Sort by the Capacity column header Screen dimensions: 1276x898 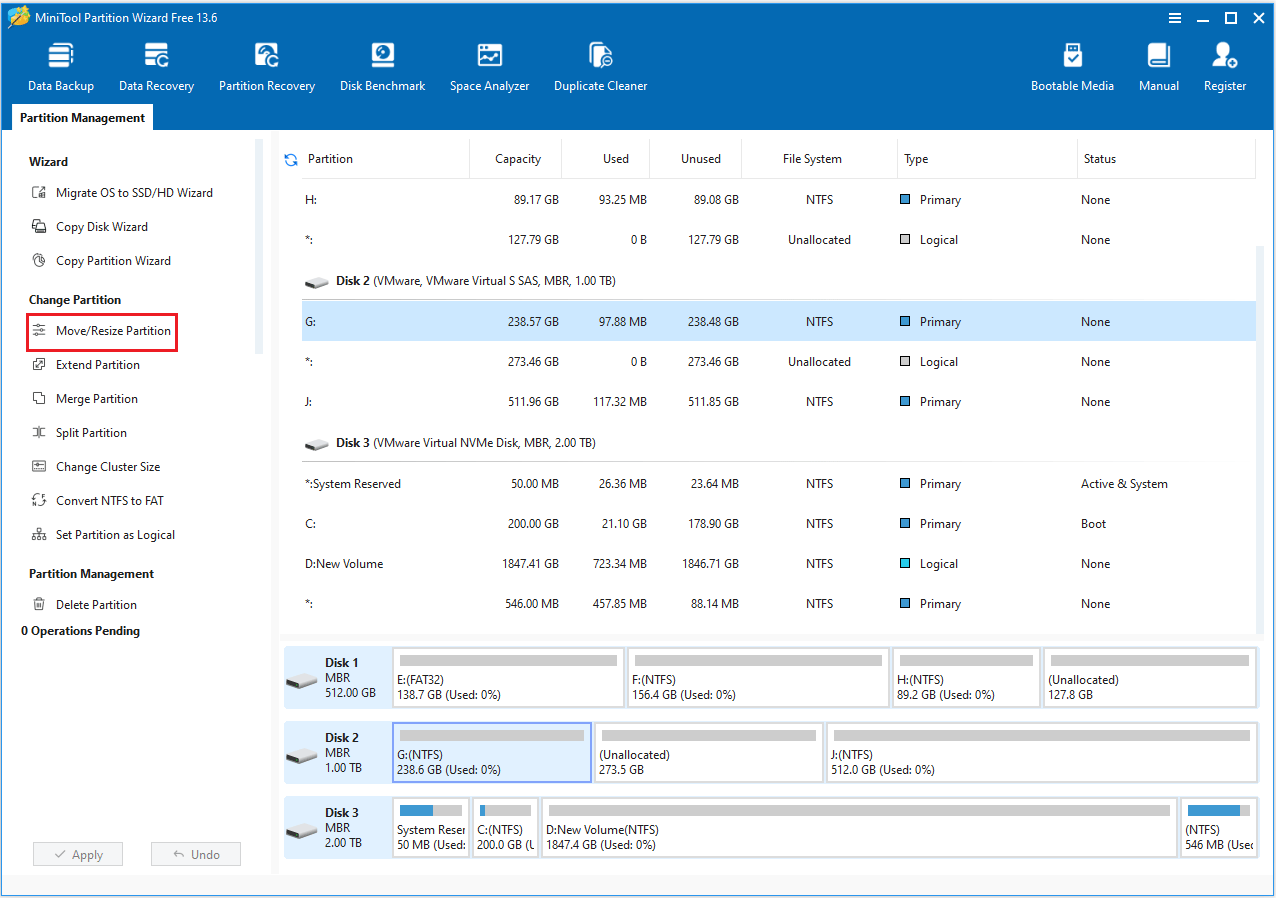(x=516, y=159)
